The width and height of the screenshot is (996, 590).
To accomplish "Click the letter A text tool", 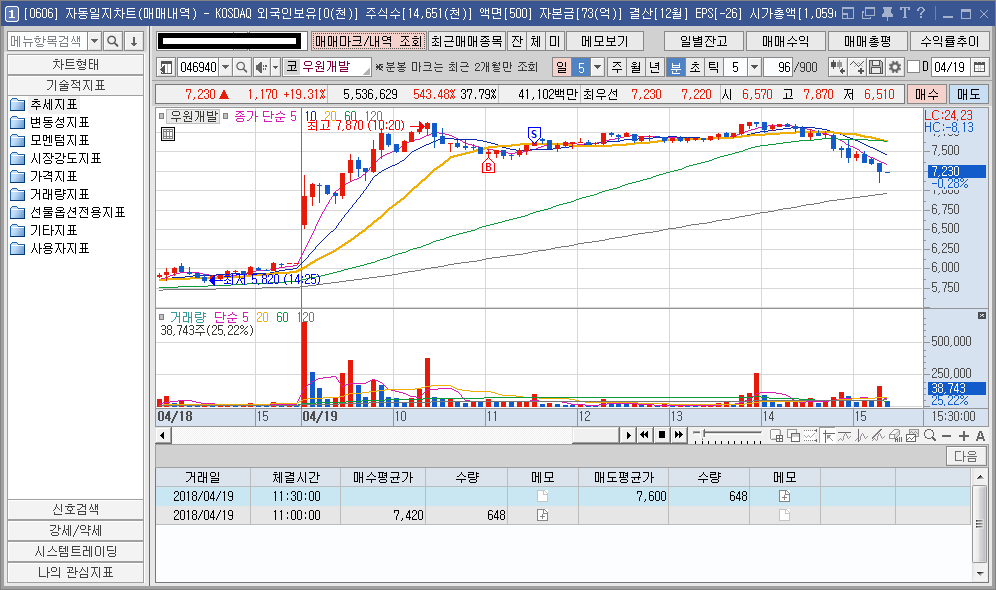I will coord(980,436).
